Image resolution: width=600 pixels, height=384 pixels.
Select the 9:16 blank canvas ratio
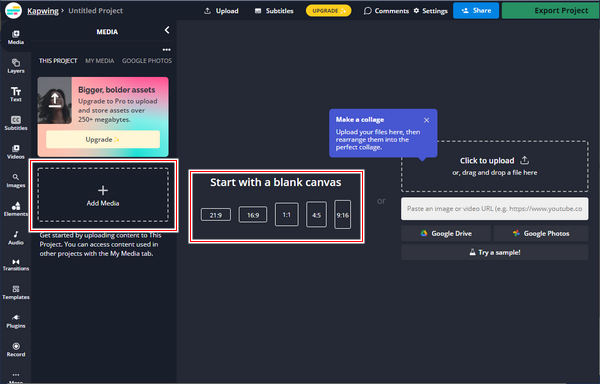tap(342, 215)
